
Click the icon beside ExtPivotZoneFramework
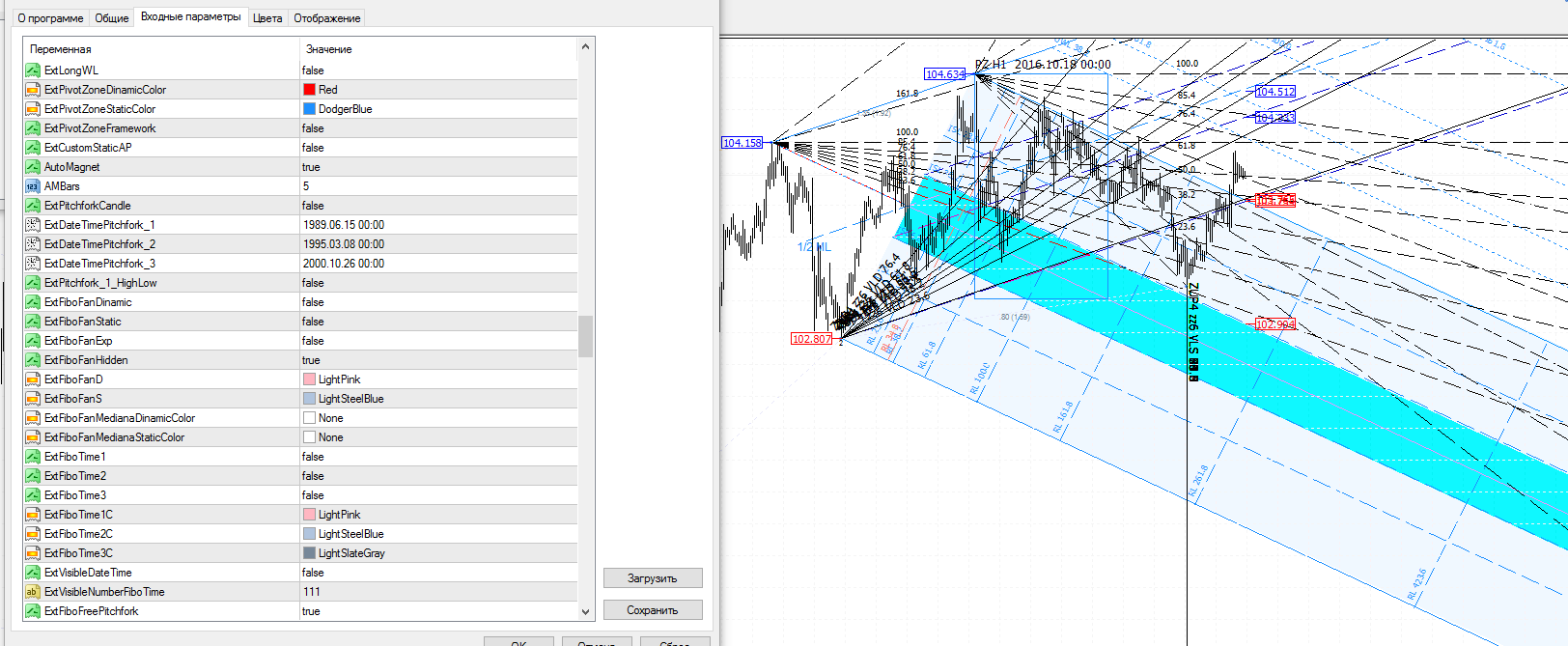pyautogui.click(x=33, y=128)
